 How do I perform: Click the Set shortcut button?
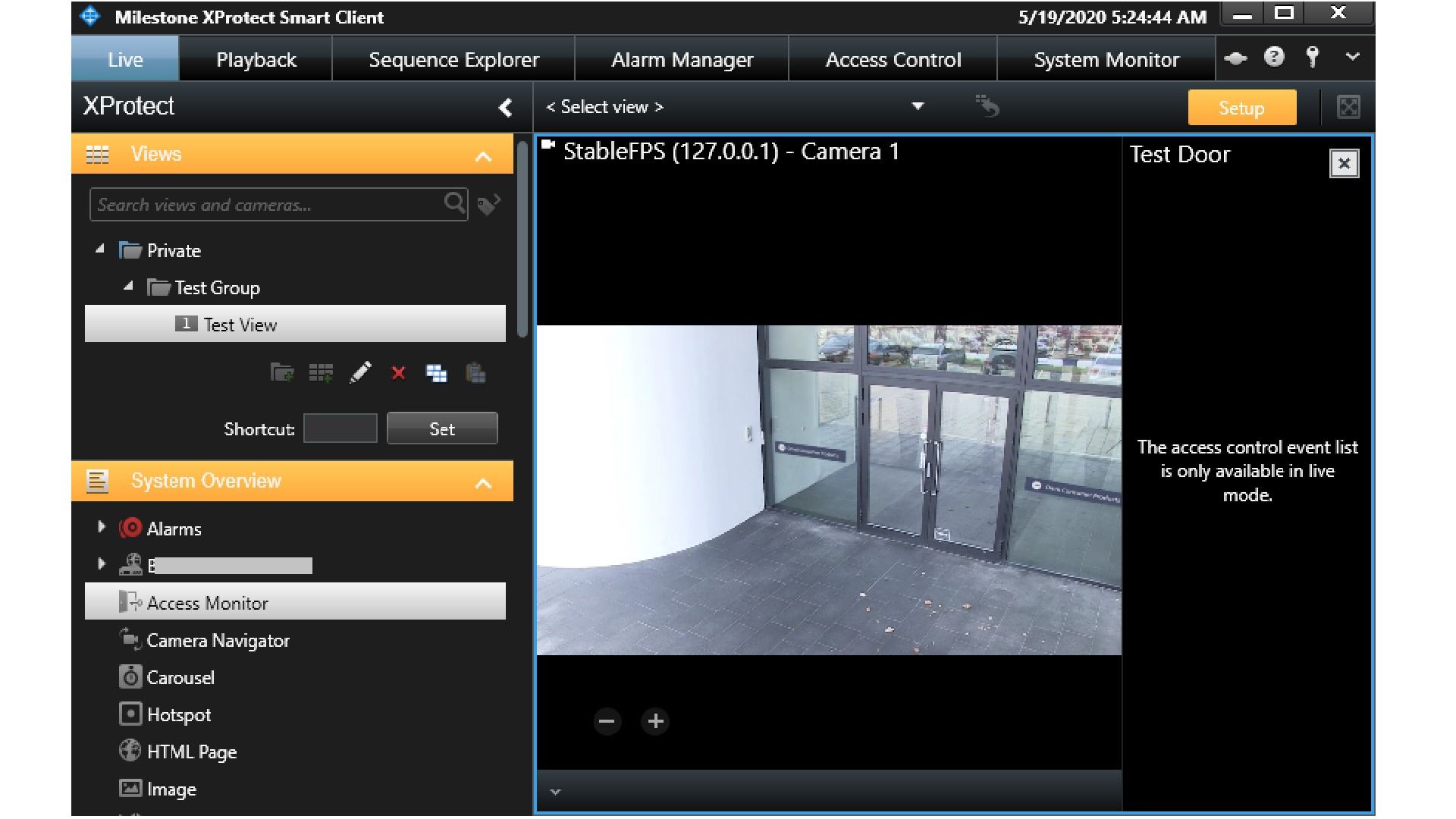click(442, 428)
